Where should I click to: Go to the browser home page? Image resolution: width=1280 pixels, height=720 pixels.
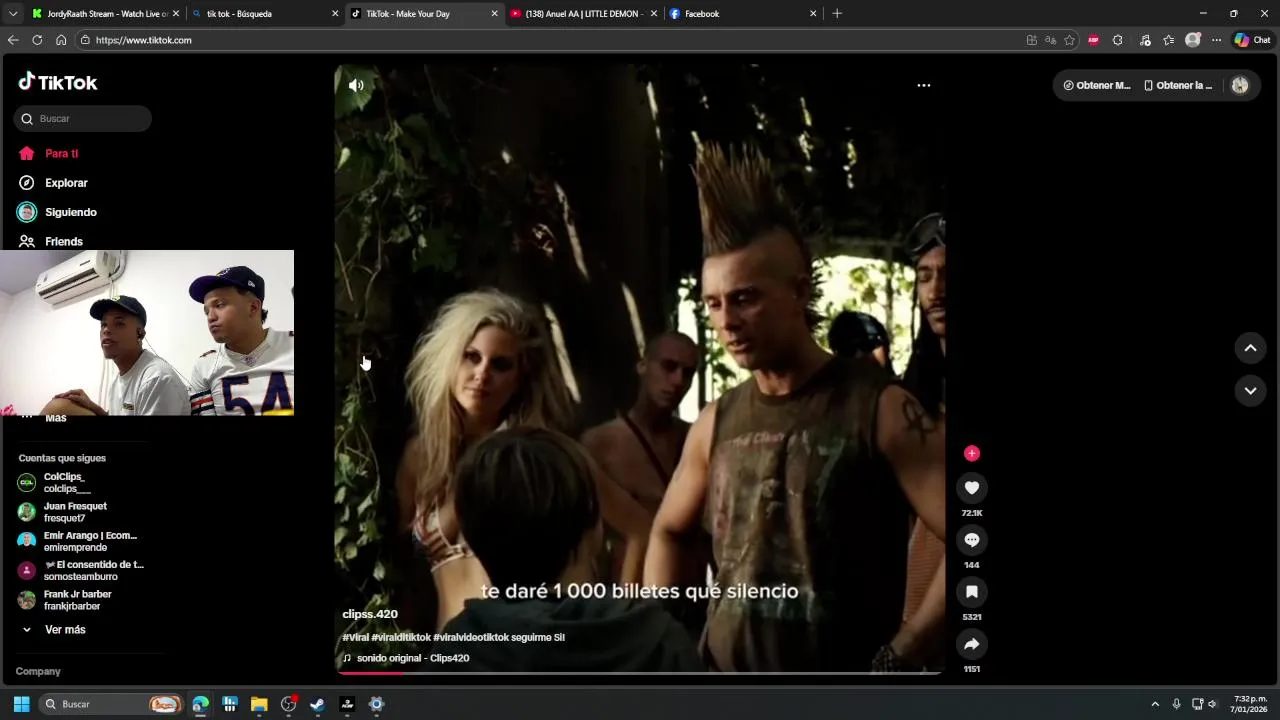tap(61, 40)
